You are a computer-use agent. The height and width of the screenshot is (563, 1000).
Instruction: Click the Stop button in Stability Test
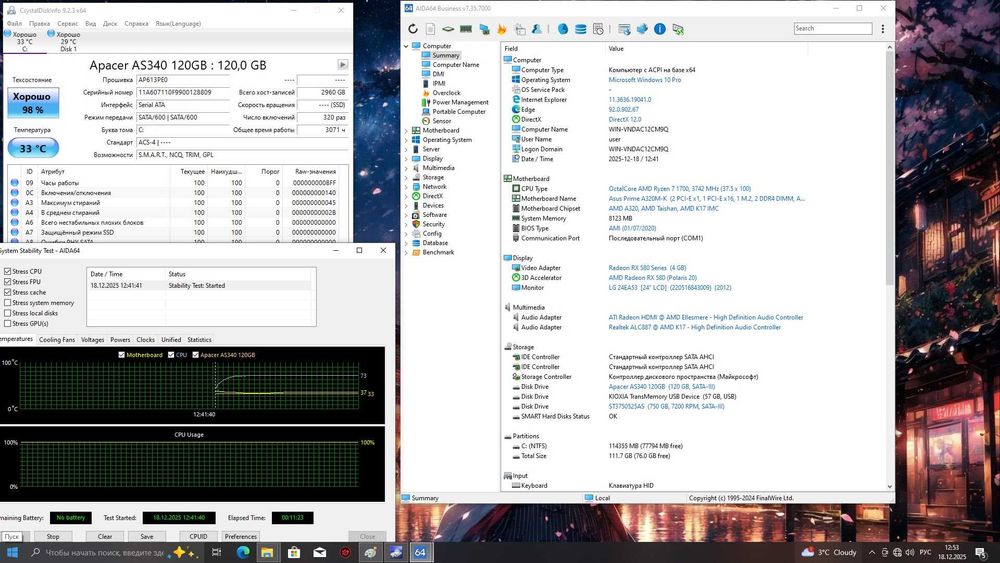click(53, 536)
